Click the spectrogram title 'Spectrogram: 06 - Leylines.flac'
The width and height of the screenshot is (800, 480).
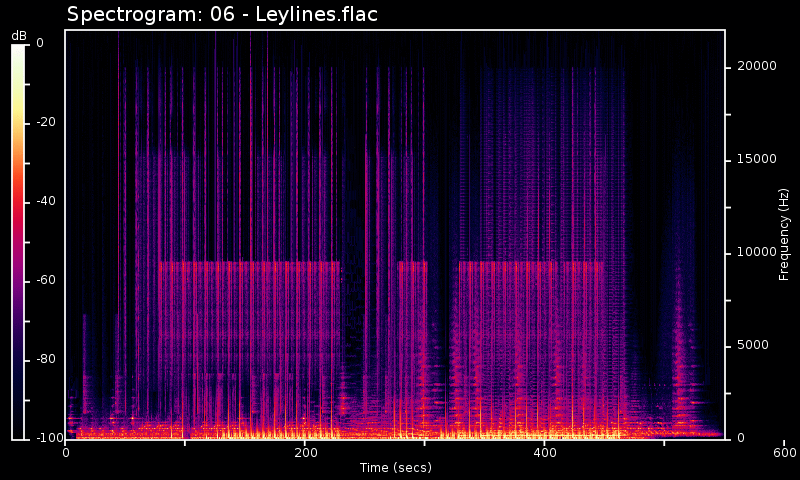[x=222, y=14]
